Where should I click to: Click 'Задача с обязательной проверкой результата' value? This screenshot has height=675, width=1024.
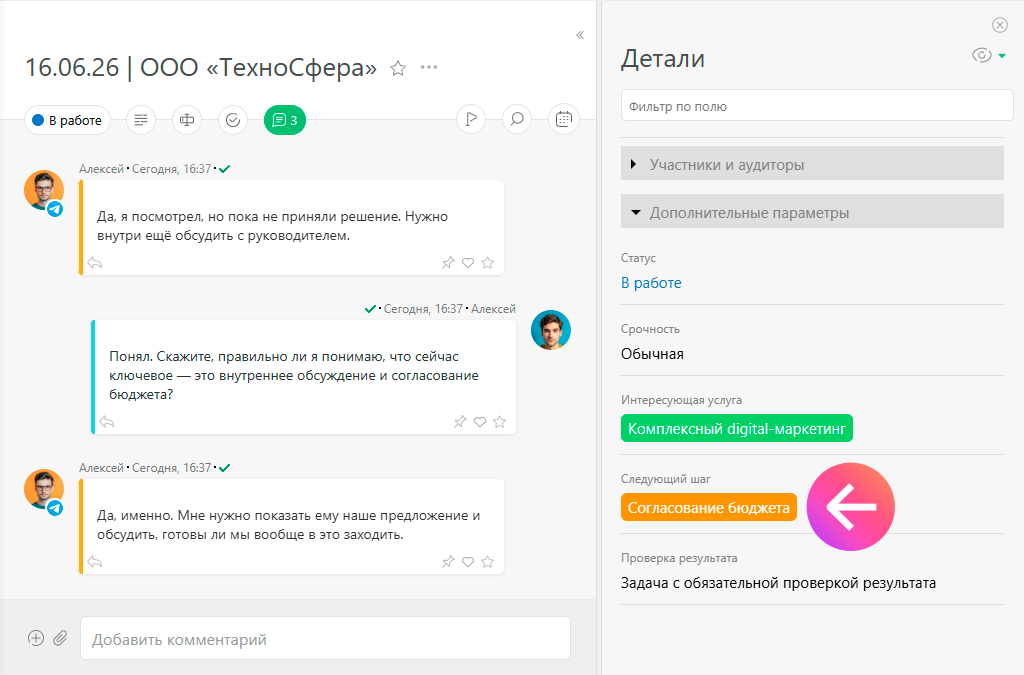click(778, 583)
